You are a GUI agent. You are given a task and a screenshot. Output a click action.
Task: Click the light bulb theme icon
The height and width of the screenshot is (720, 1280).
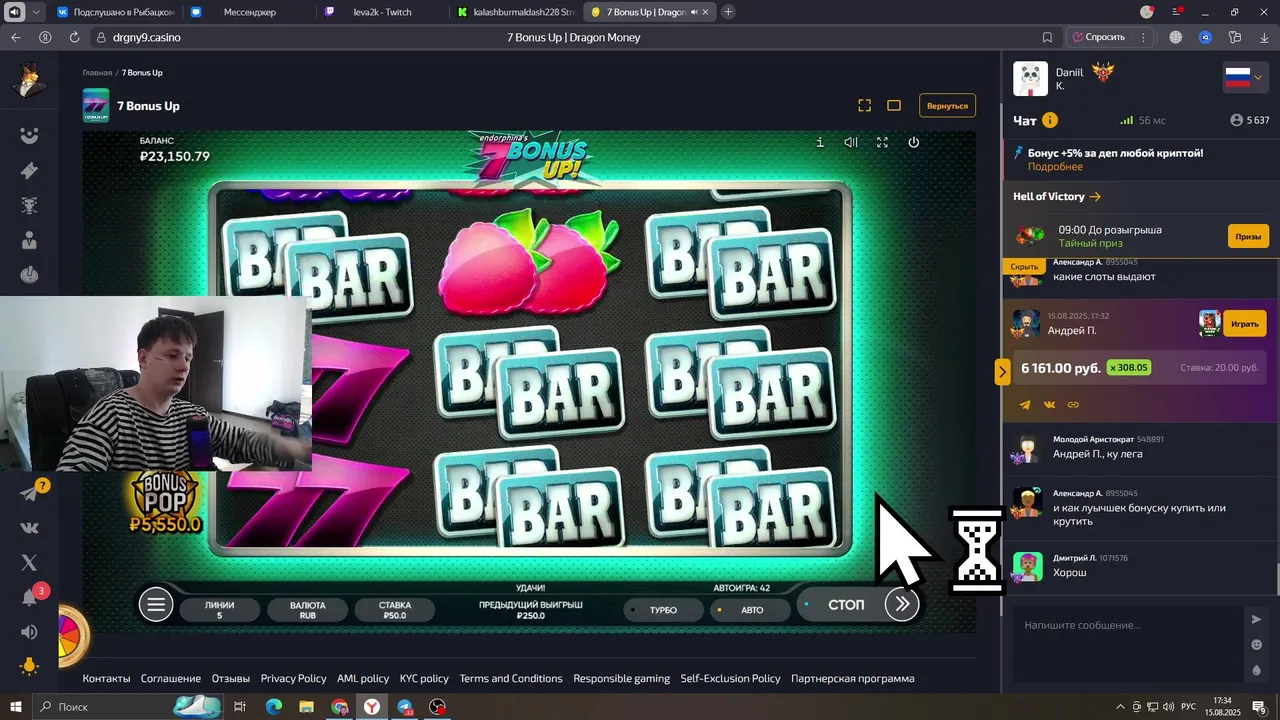coord(30,666)
